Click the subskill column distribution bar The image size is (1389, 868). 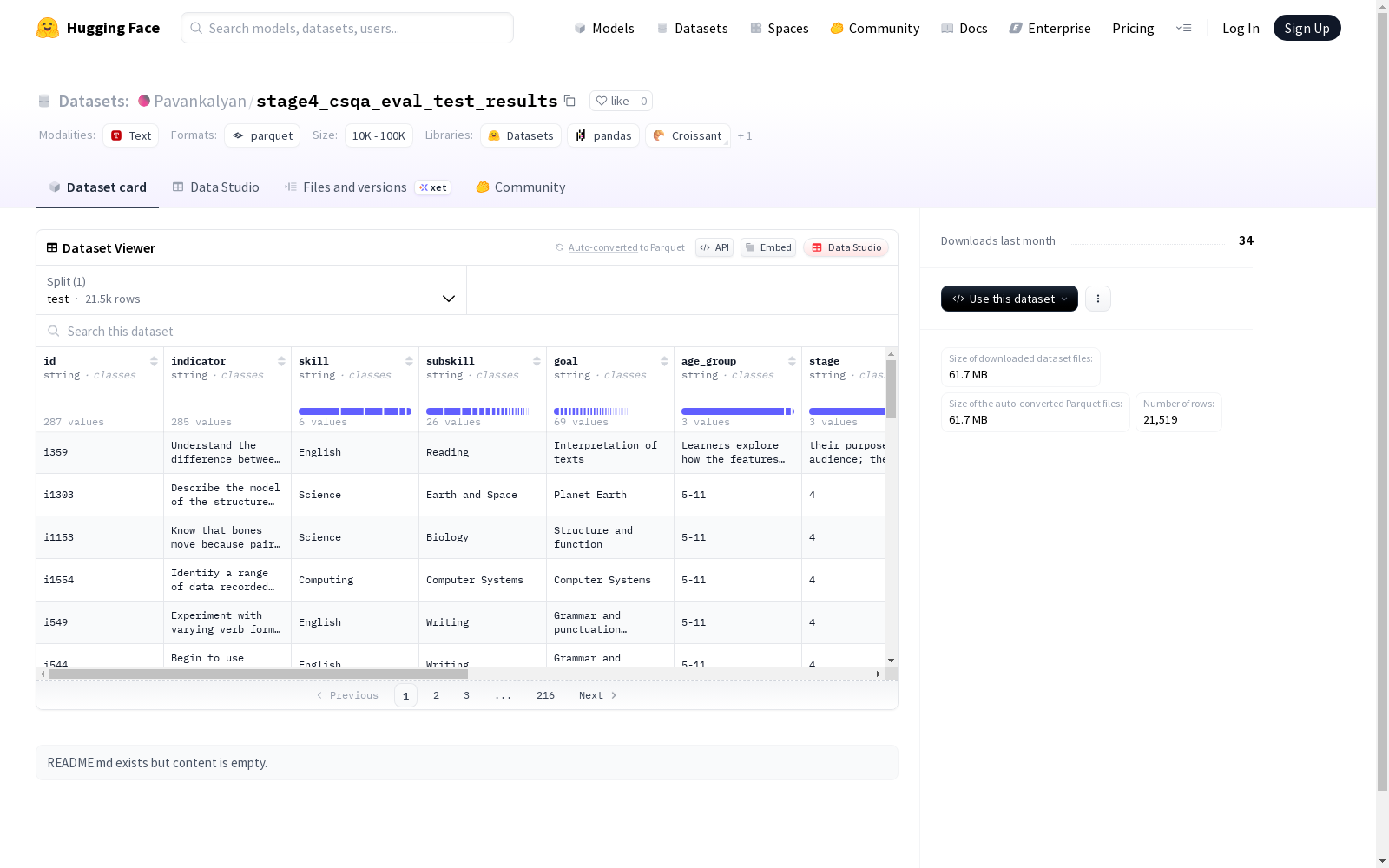478,411
